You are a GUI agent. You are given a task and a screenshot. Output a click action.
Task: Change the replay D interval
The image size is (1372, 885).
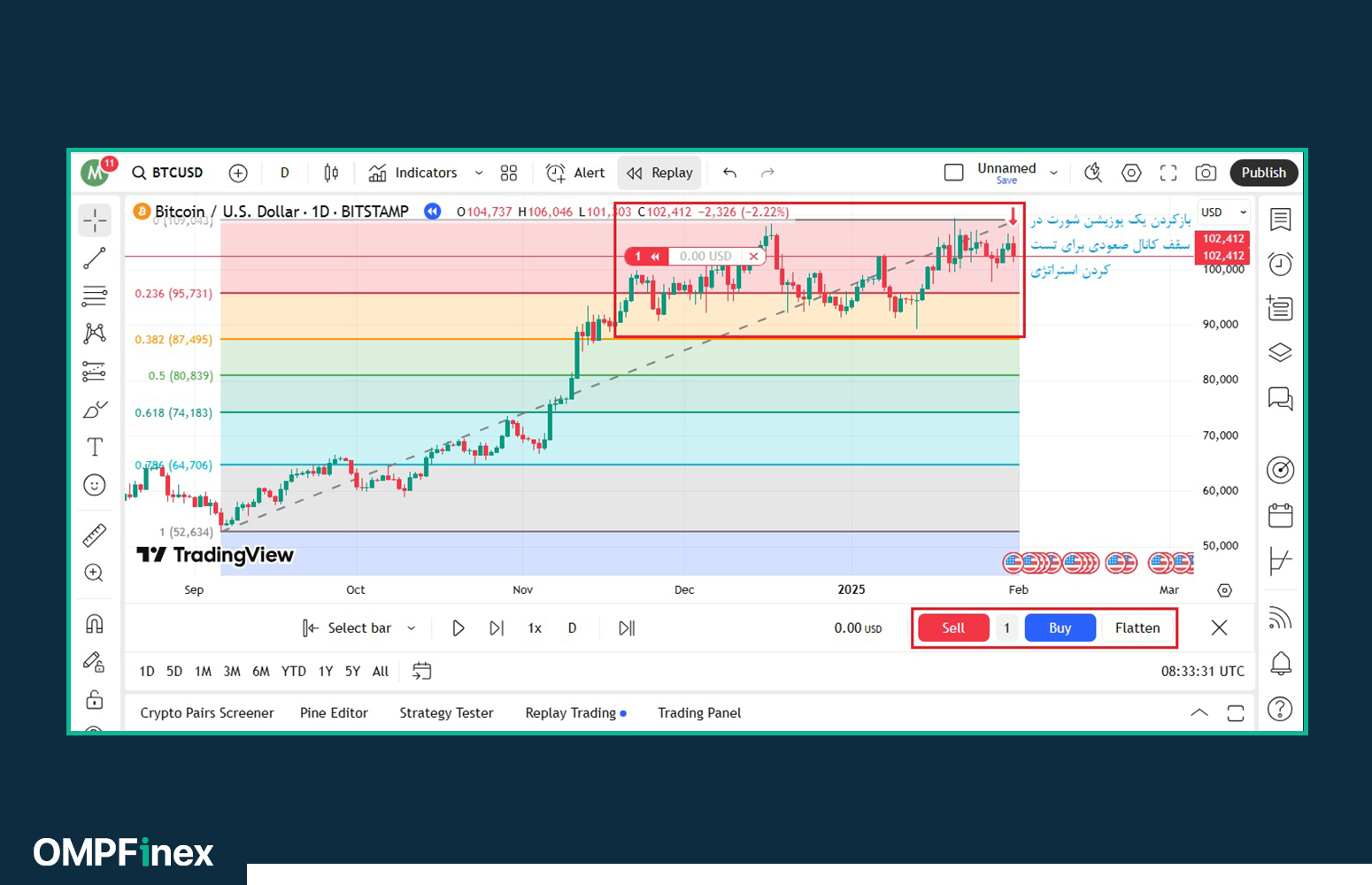tap(573, 628)
